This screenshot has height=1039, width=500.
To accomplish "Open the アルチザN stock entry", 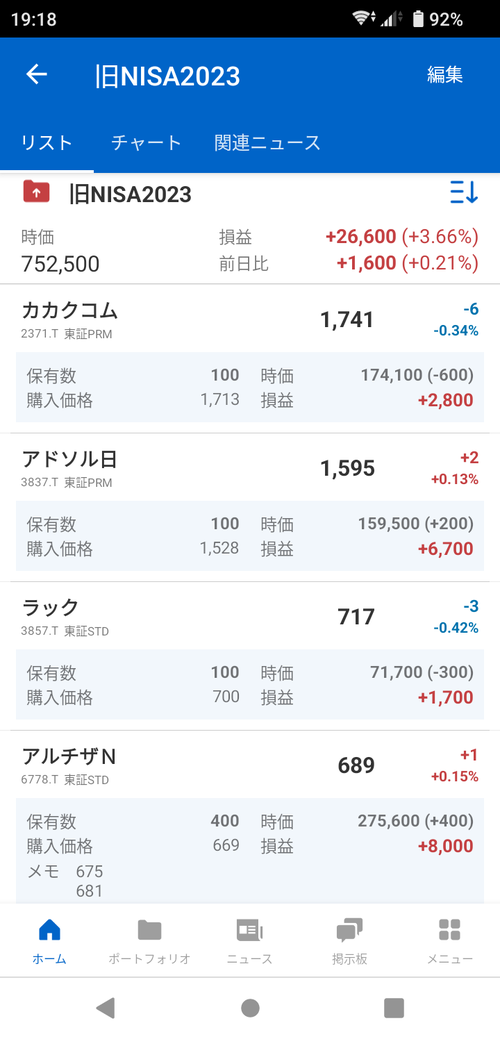I will 250,765.
